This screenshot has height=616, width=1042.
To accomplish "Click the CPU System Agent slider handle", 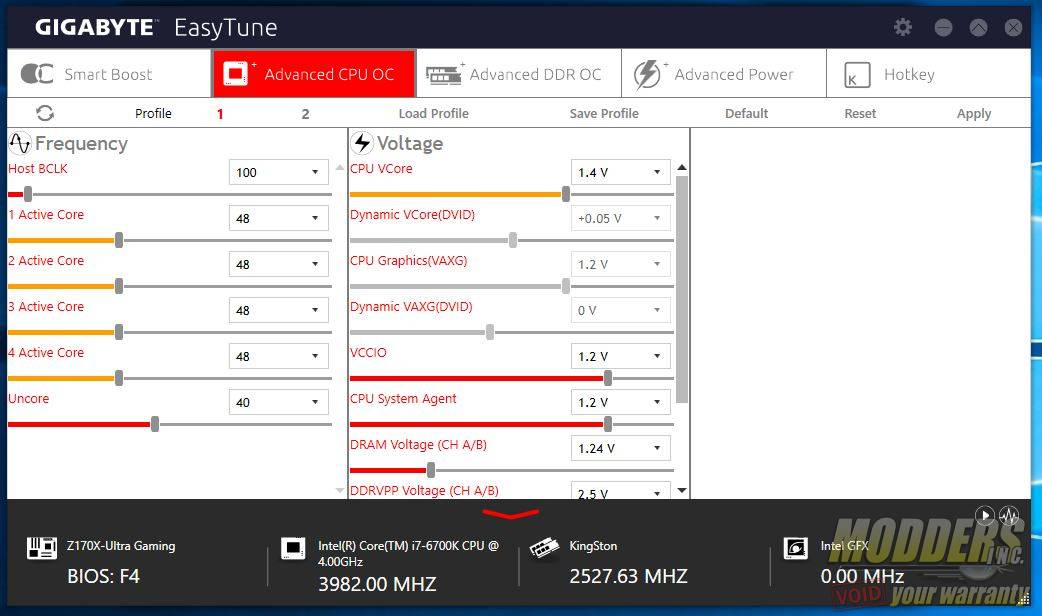I will pyautogui.click(x=607, y=424).
